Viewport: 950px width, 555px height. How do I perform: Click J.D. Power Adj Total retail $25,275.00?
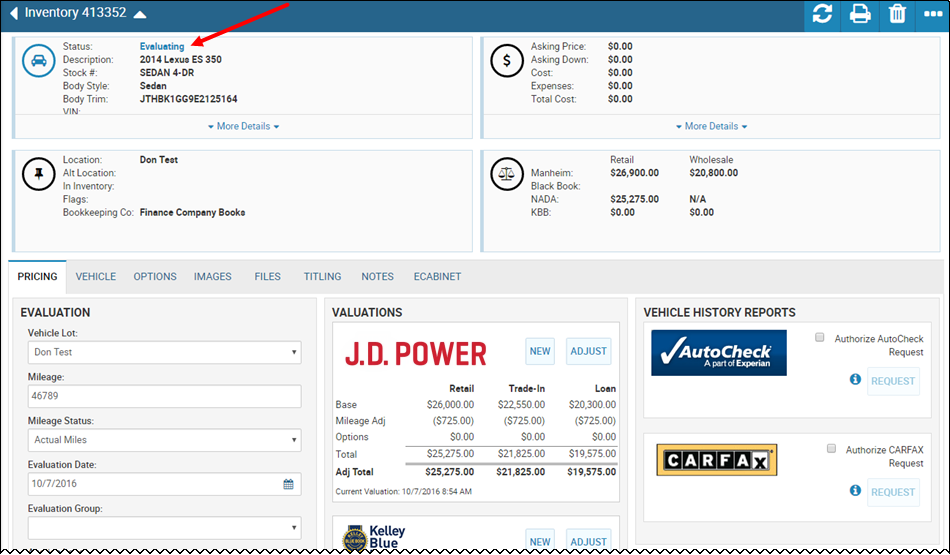point(450,471)
